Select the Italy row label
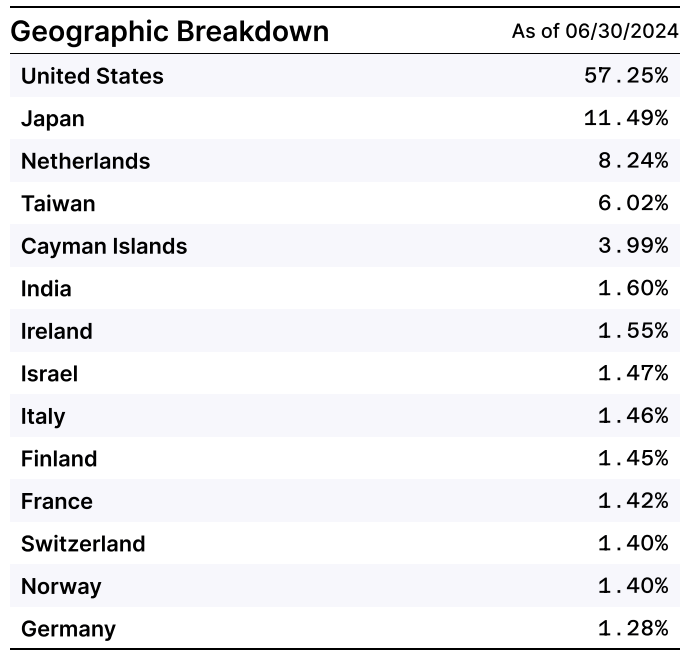 (43, 416)
